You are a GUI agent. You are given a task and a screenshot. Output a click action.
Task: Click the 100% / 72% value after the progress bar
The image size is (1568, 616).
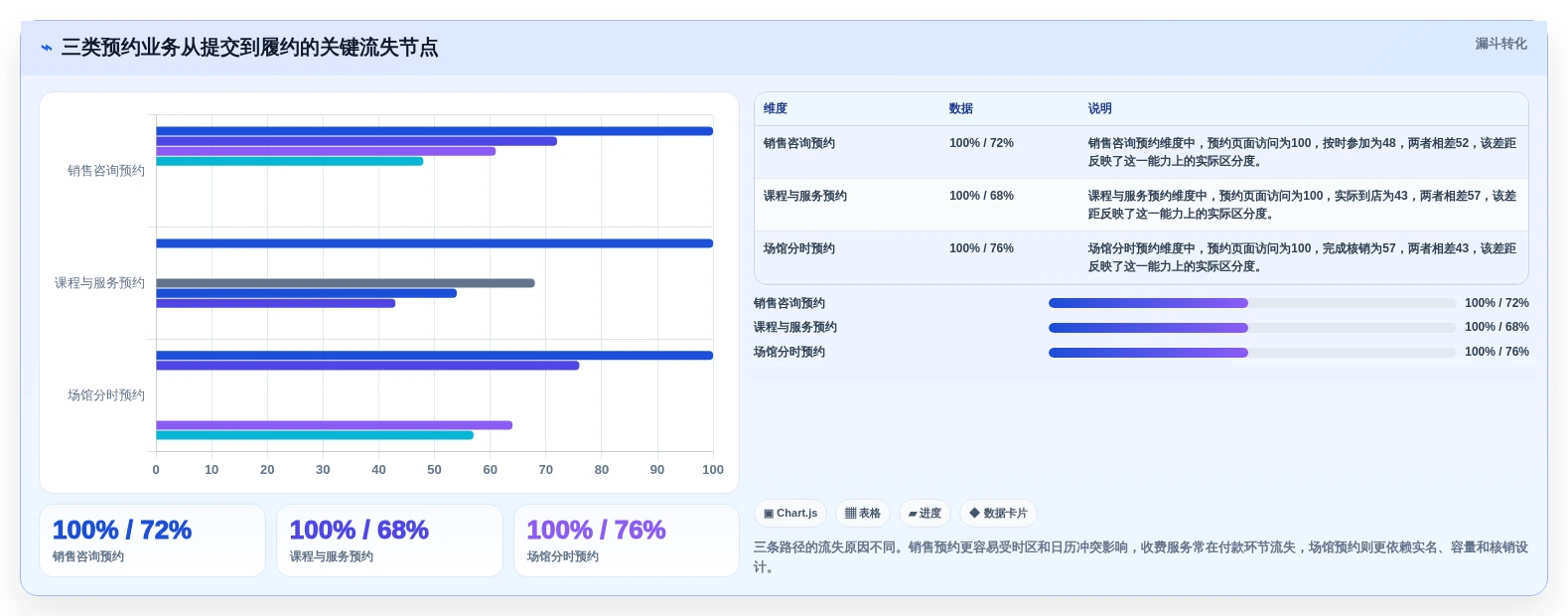point(1497,303)
